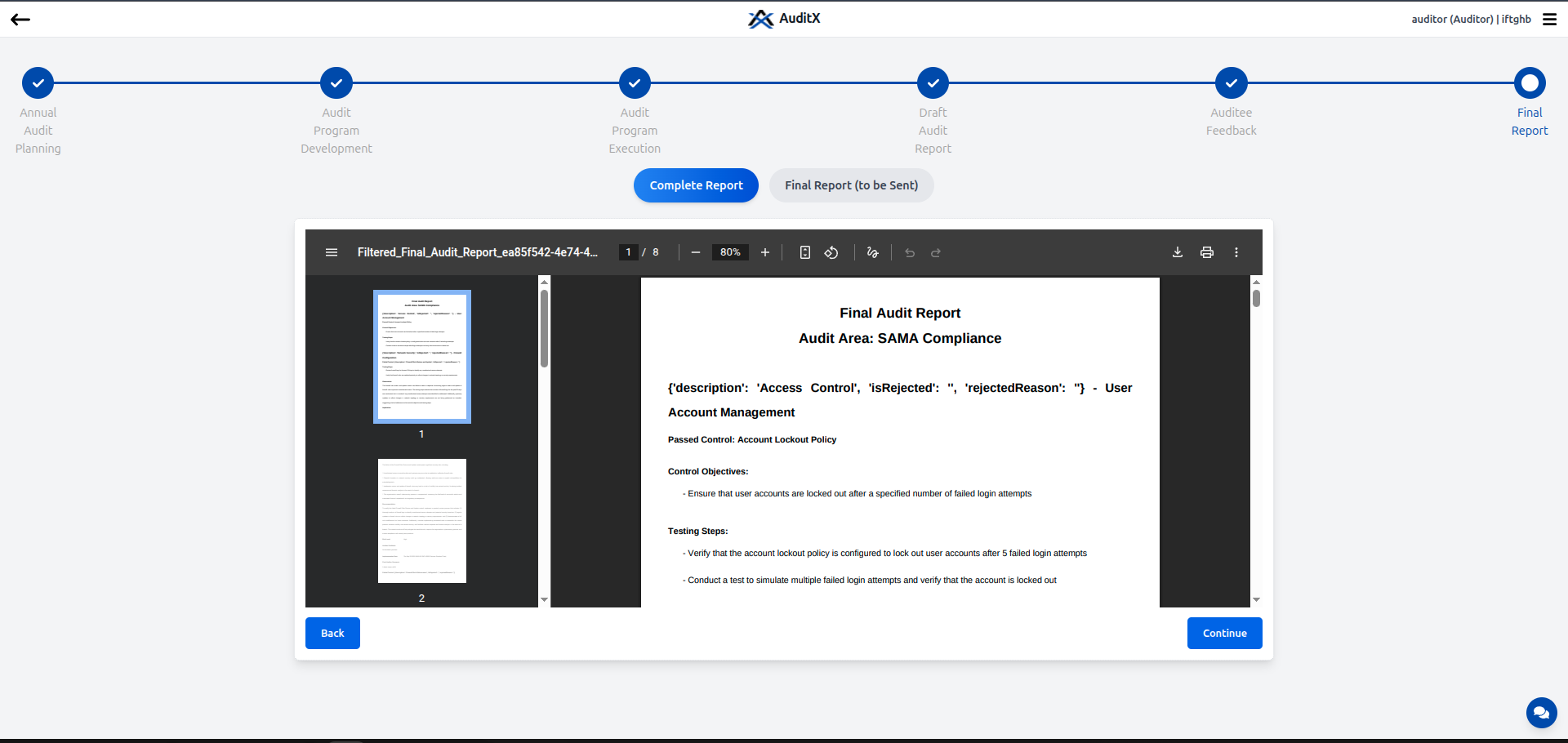
Task: Download the audit report PDF
Action: point(1178,252)
